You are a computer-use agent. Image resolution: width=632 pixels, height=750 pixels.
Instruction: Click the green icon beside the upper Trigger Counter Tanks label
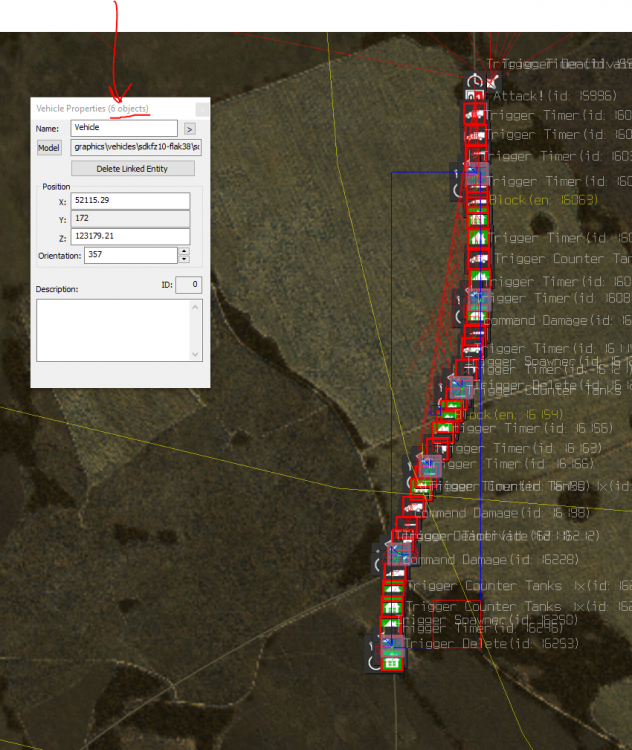pos(393,588)
